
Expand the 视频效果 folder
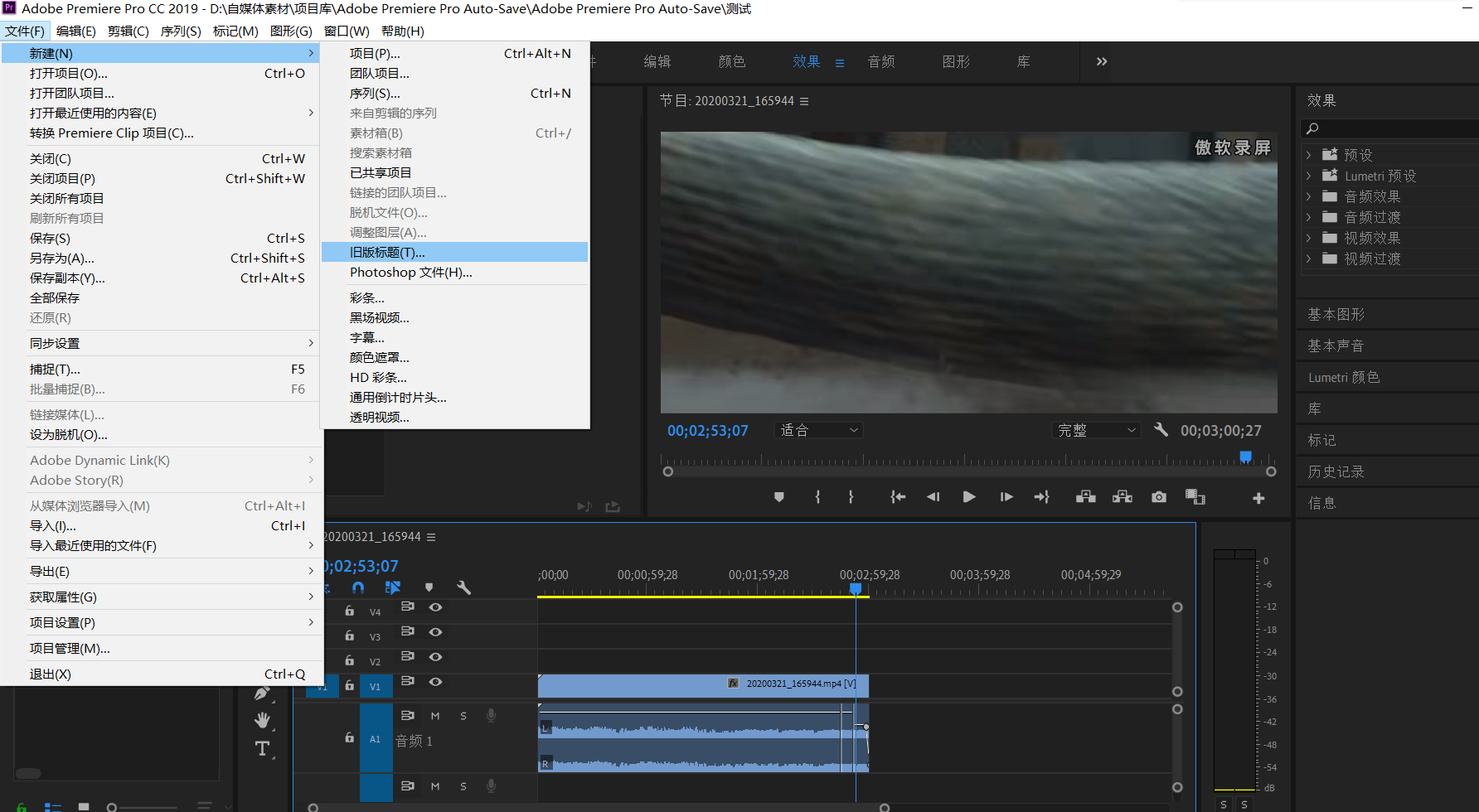tap(1309, 238)
